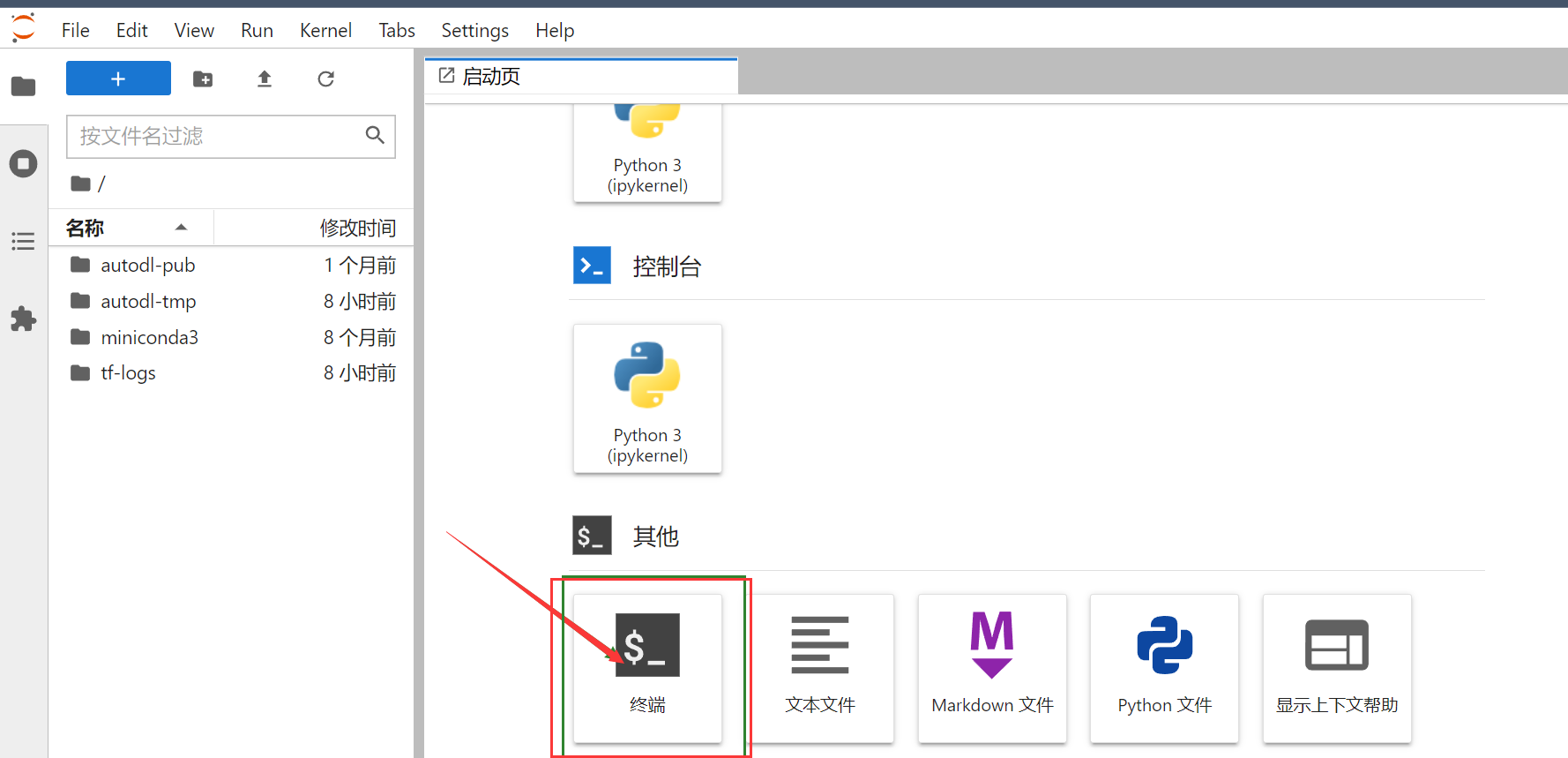This screenshot has height=758, width=1568.
Task: Click the root folder breadcrumb icon
Action: pyautogui.click(x=81, y=184)
